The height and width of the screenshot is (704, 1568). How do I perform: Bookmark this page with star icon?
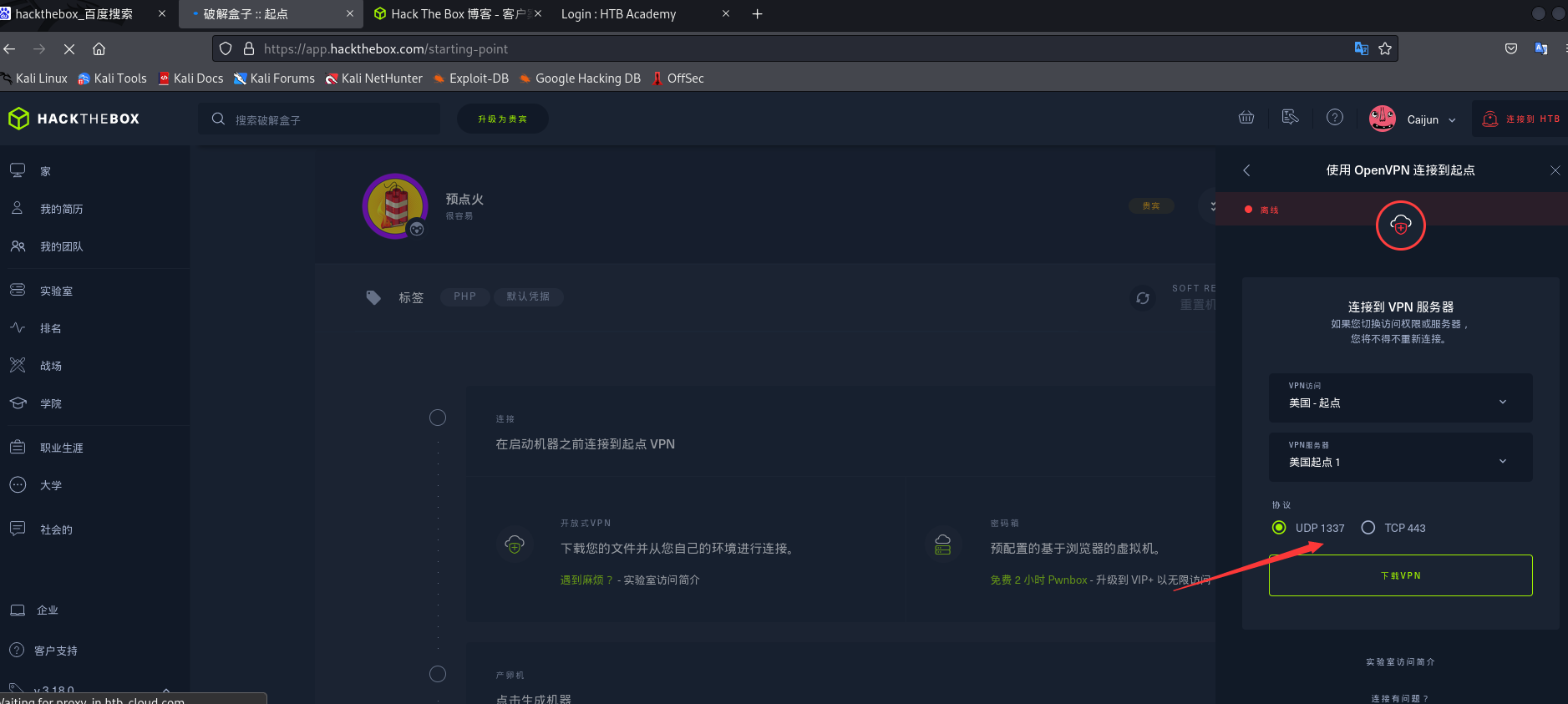[x=1385, y=48]
